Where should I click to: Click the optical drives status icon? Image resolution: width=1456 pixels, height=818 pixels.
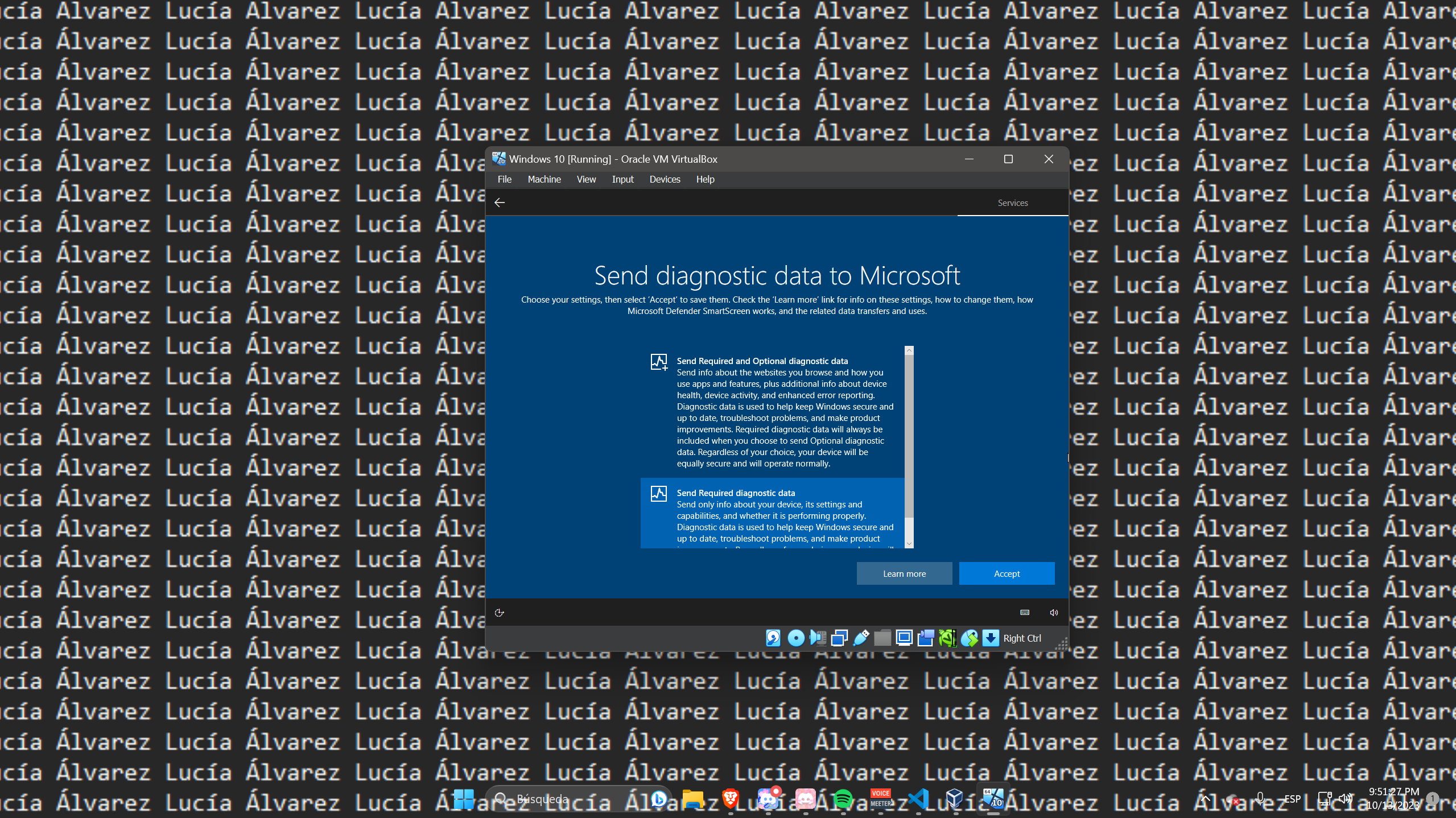point(795,638)
